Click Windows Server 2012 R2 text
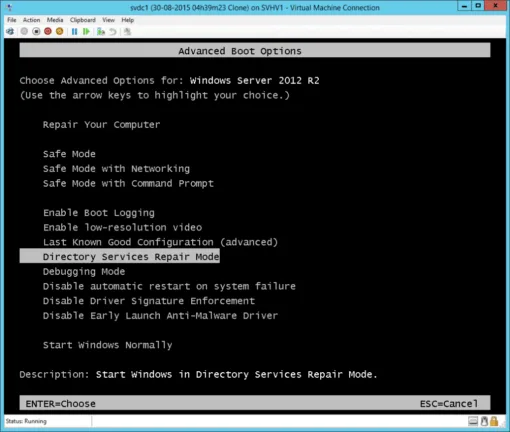This screenshot has width=510, height=432. tap(255, 80)
